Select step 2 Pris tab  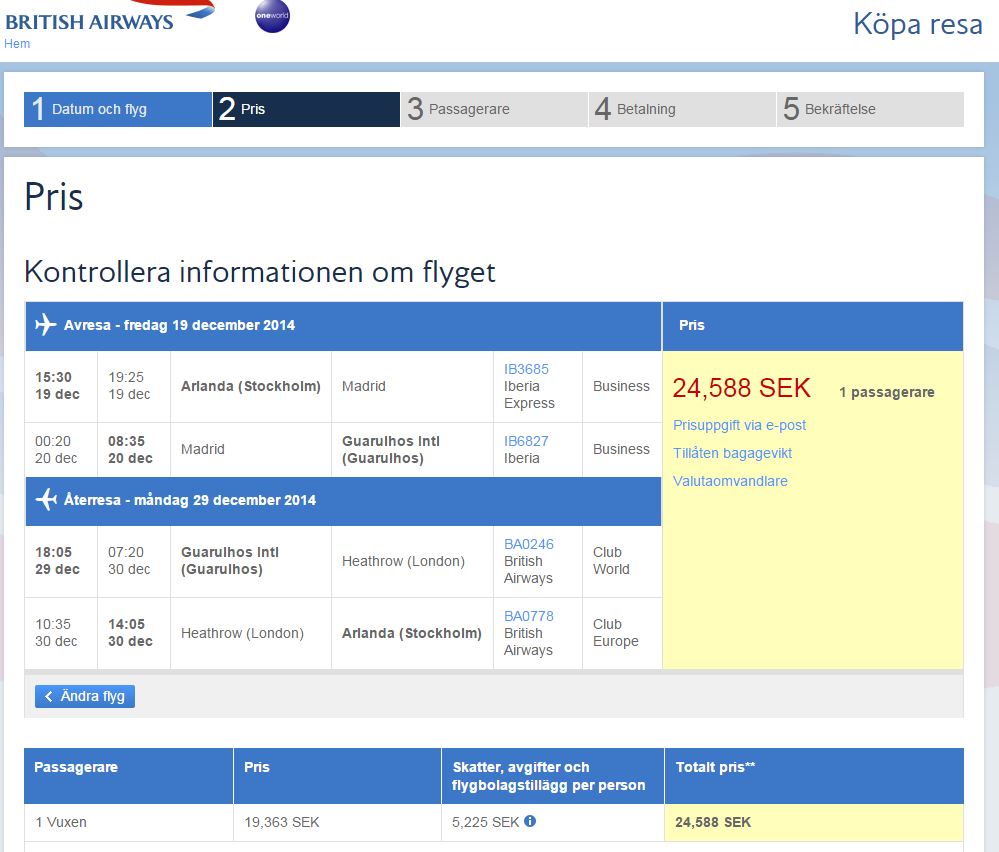point(306,110)
